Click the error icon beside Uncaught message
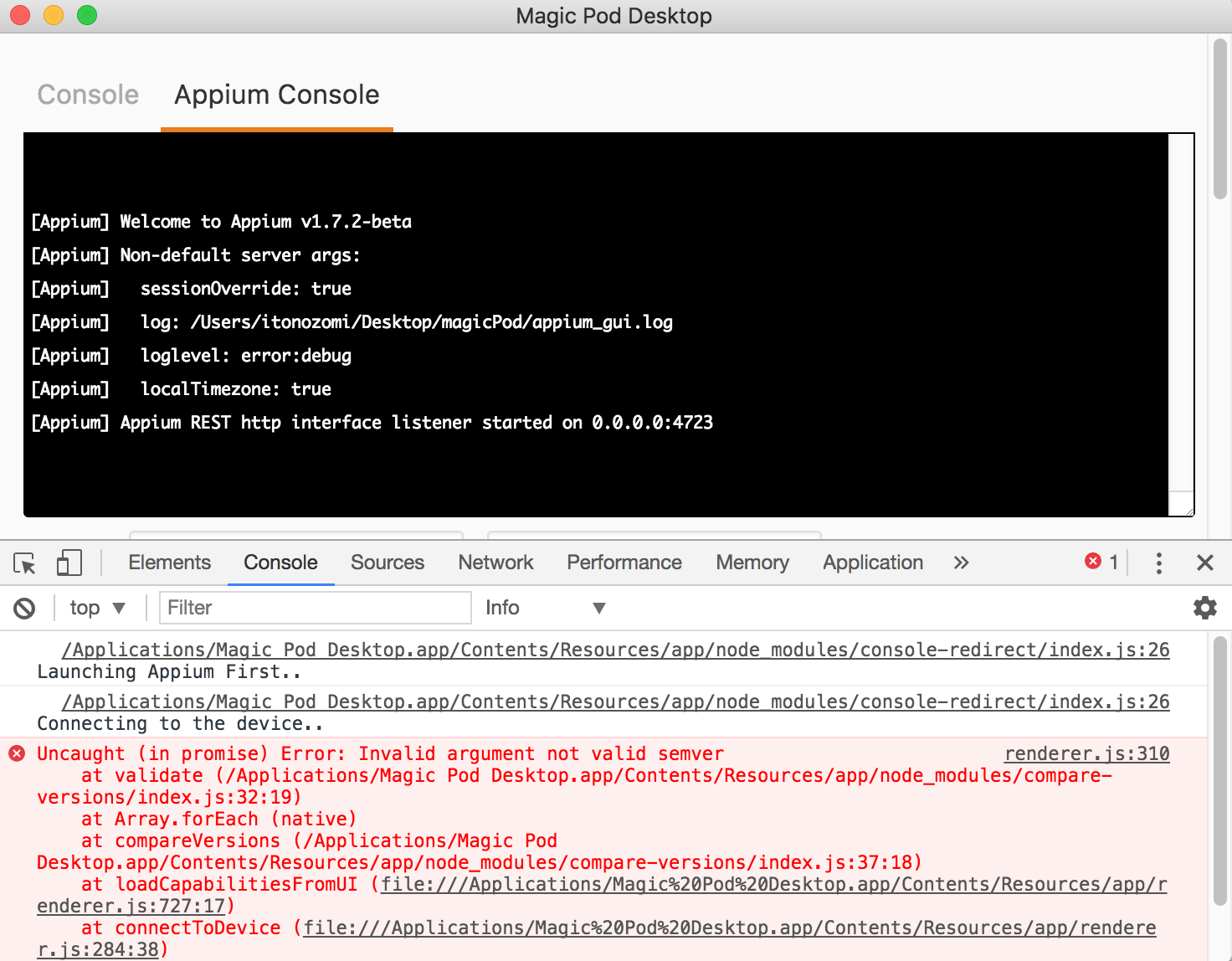 (x=17, y=753)
